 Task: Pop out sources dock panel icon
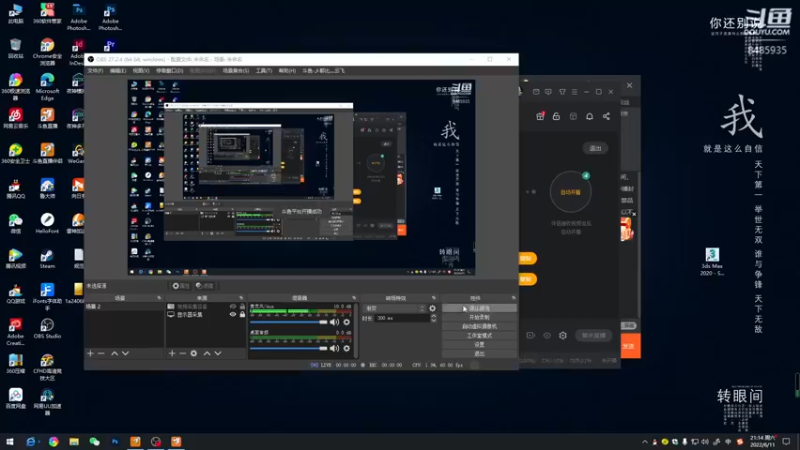pyautogui.click(x=241, y=298)
